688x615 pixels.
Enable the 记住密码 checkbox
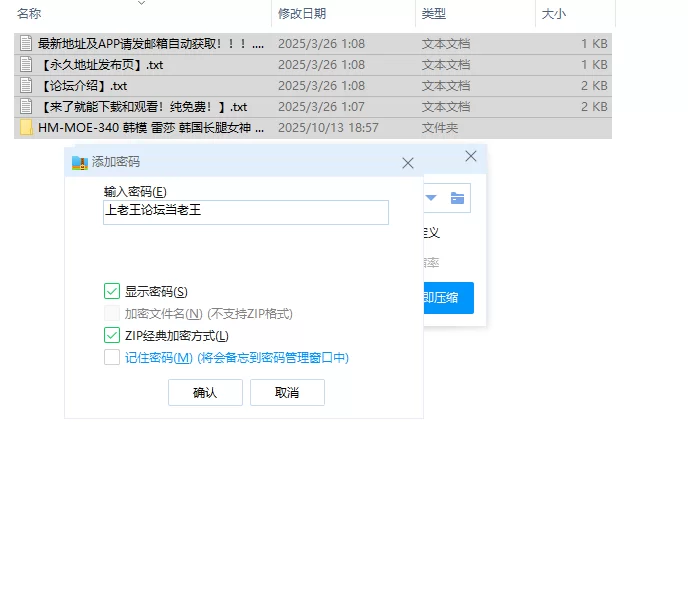pos(112,358)
